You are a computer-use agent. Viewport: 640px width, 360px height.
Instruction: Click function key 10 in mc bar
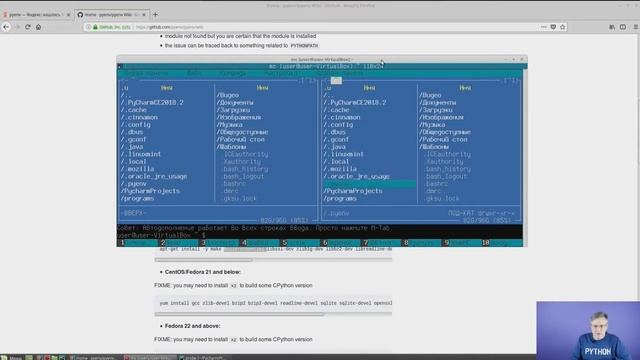click(x=502, y=243)
